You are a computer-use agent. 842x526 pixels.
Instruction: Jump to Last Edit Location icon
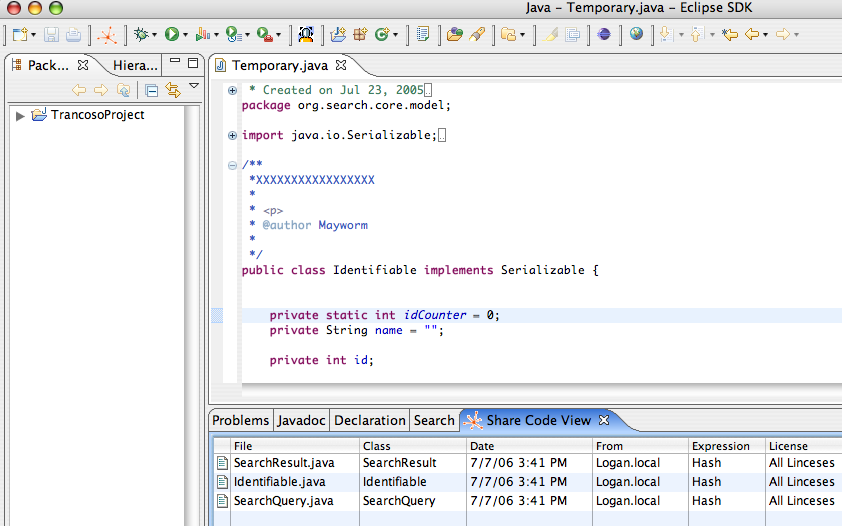tap(729, 35)
